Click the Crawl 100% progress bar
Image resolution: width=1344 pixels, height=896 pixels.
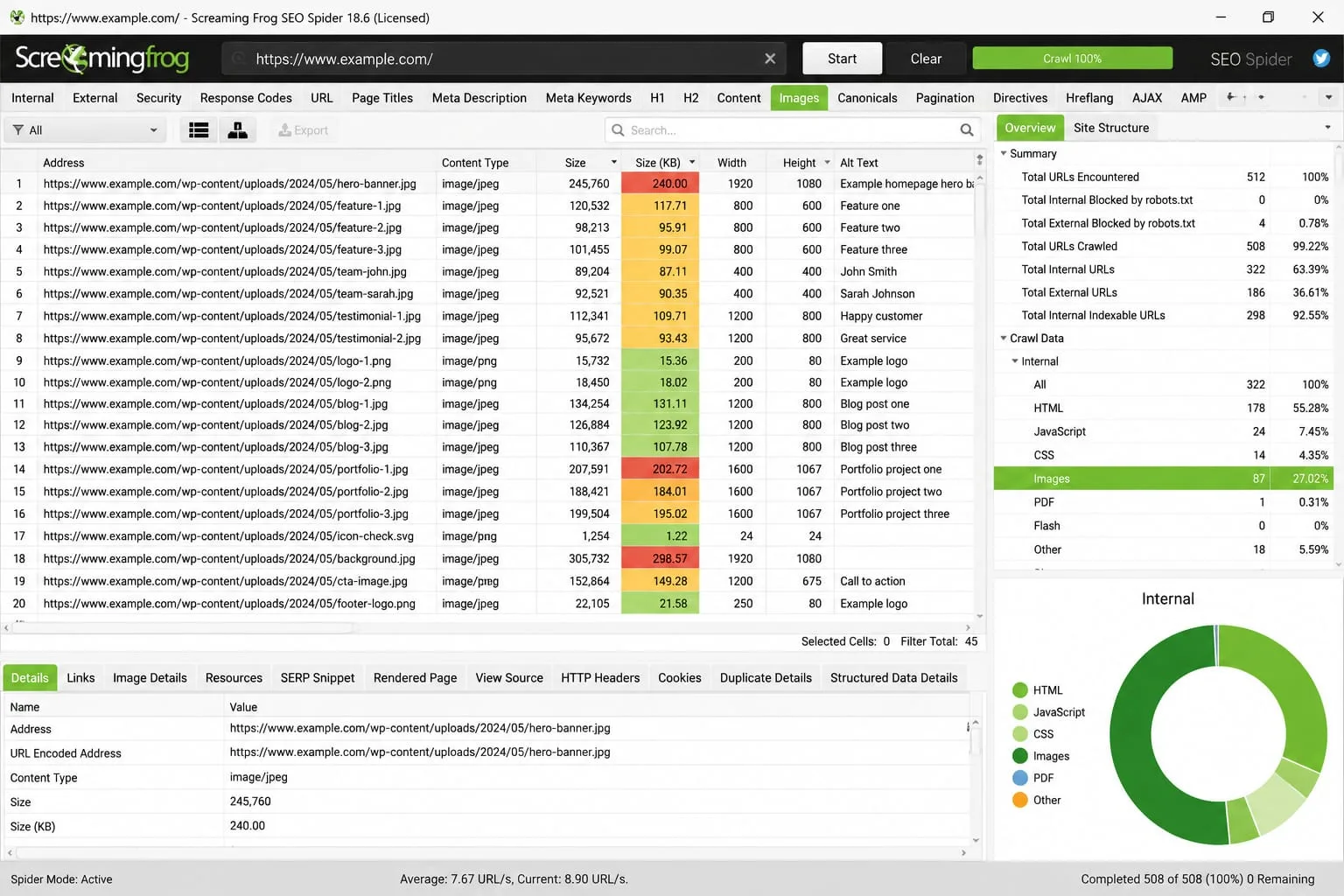click(x=1073, y=59)
